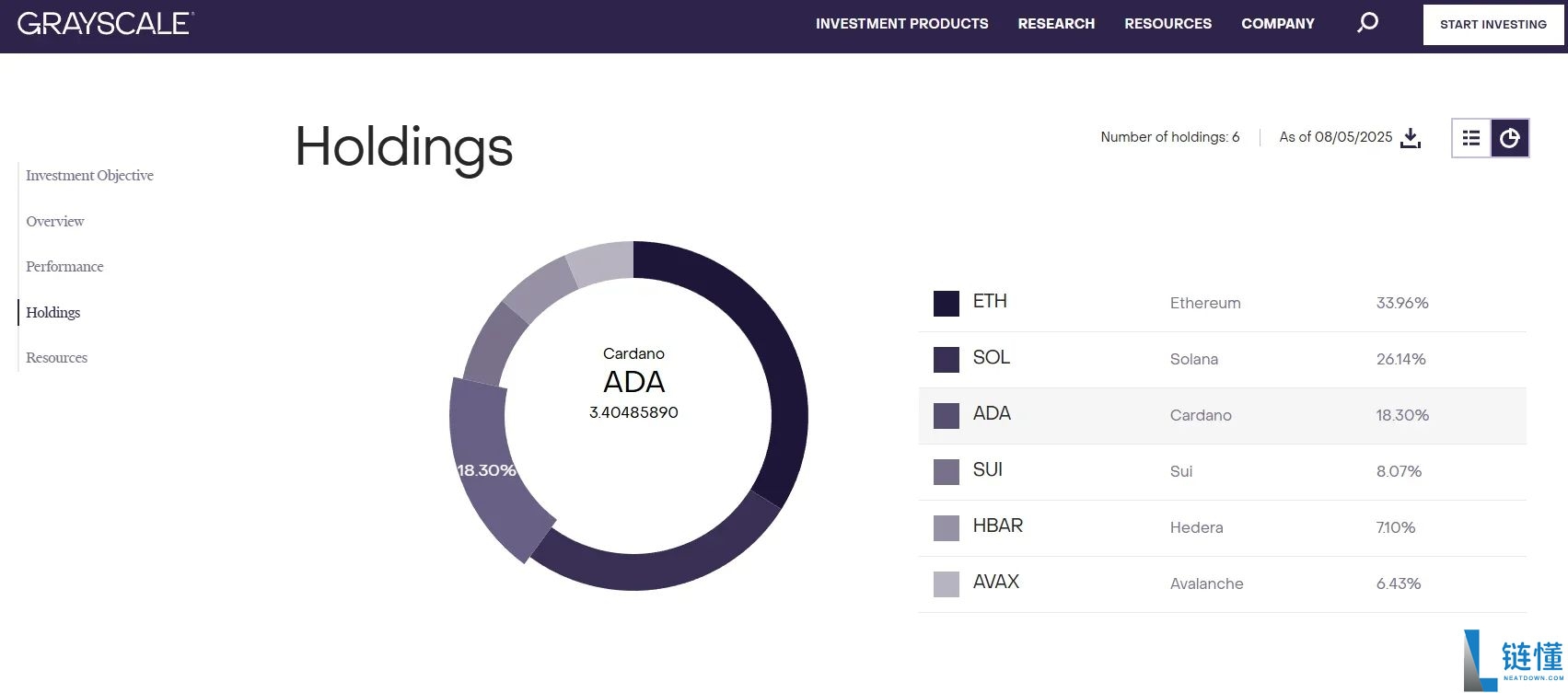
Task: Click the ADA color swatch
Action: tap(947, 416)
